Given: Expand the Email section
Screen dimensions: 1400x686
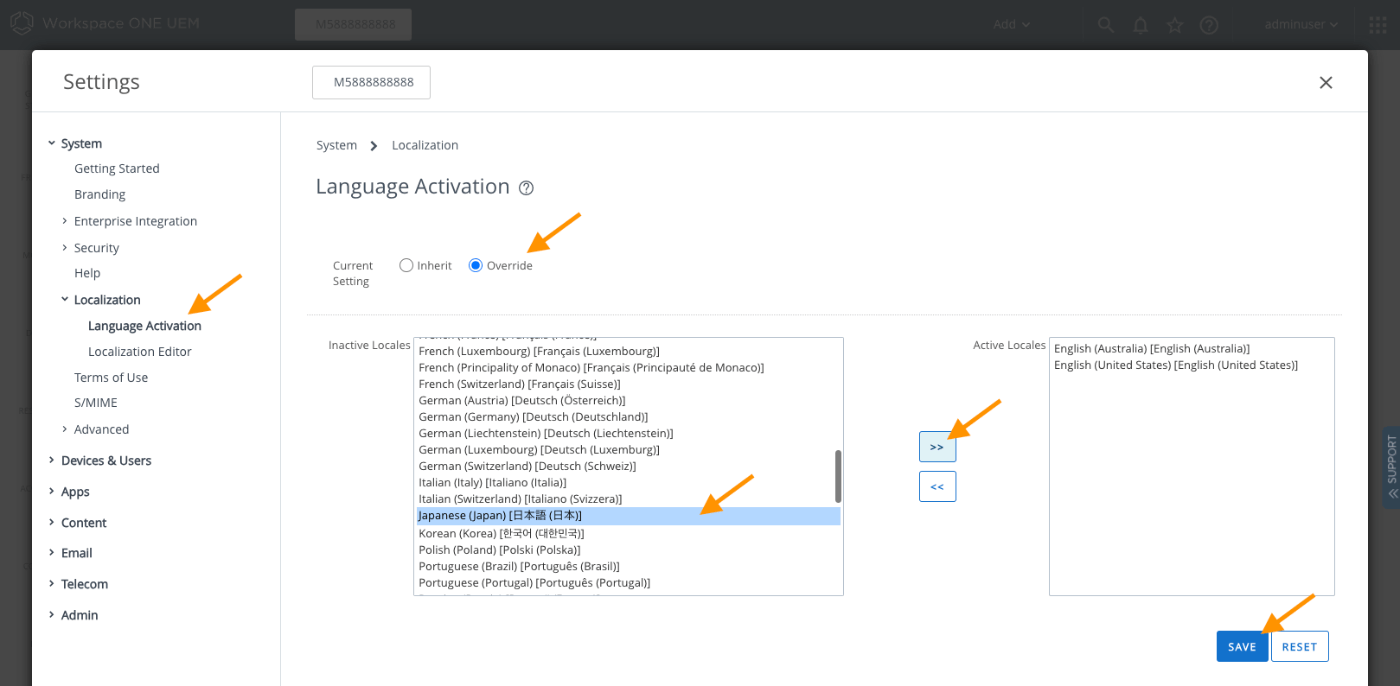Looking at the screenshot, I should point(51,552).
